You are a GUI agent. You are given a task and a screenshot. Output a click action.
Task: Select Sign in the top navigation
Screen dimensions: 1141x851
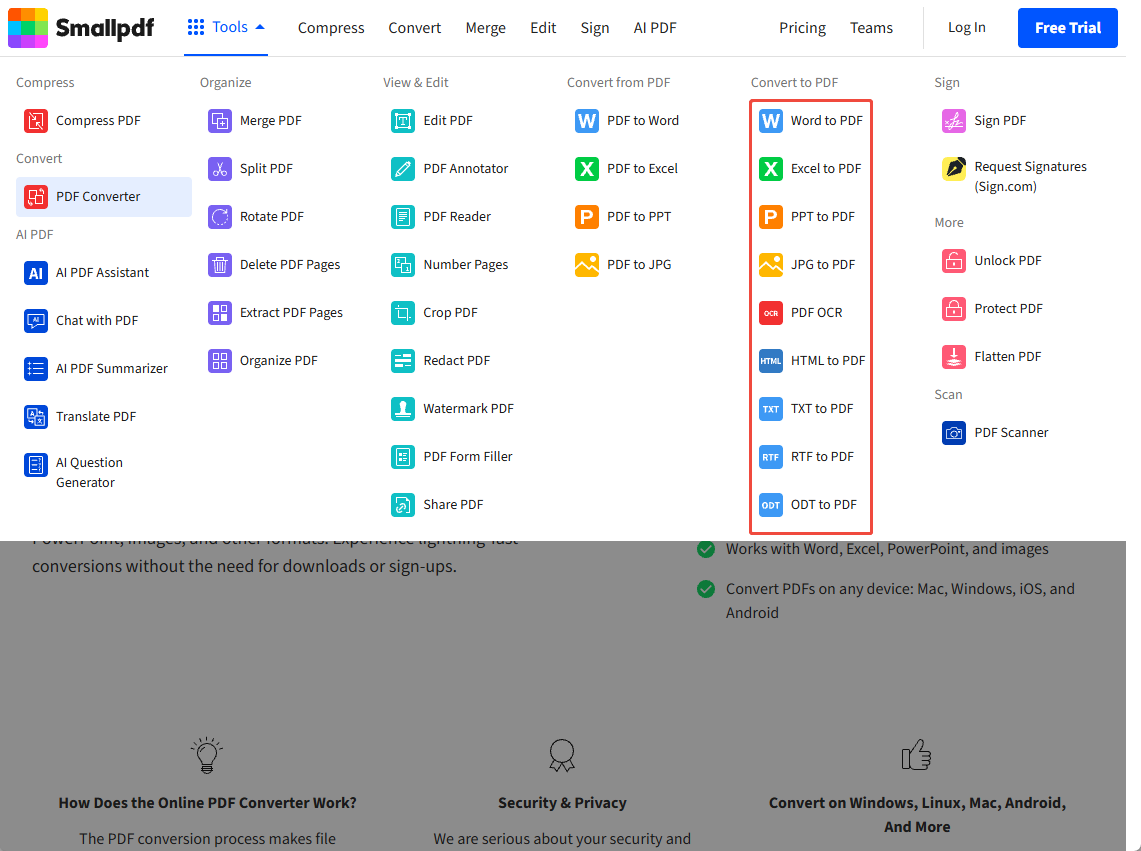(595, 28)
